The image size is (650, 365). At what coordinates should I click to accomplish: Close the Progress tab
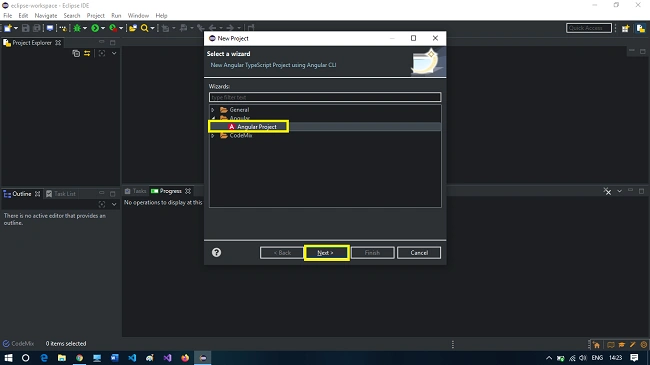[x=188, y=191]
